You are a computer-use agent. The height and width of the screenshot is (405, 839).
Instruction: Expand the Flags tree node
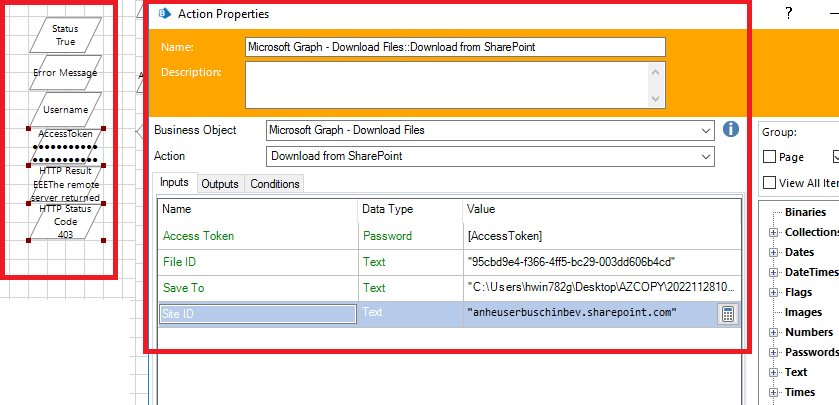773,292
